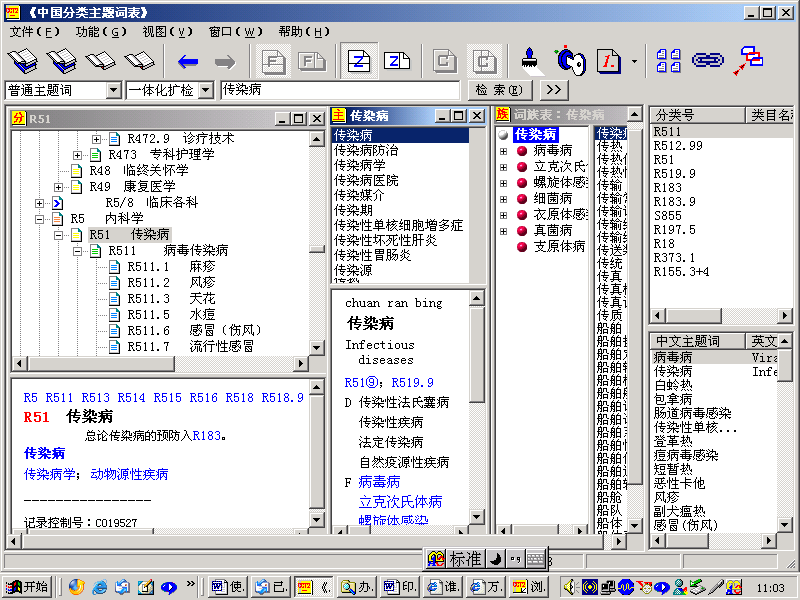The image size is (800, 600).
Task: Click the blue back arrow in toolbar
Action: (x=187, y=61)
